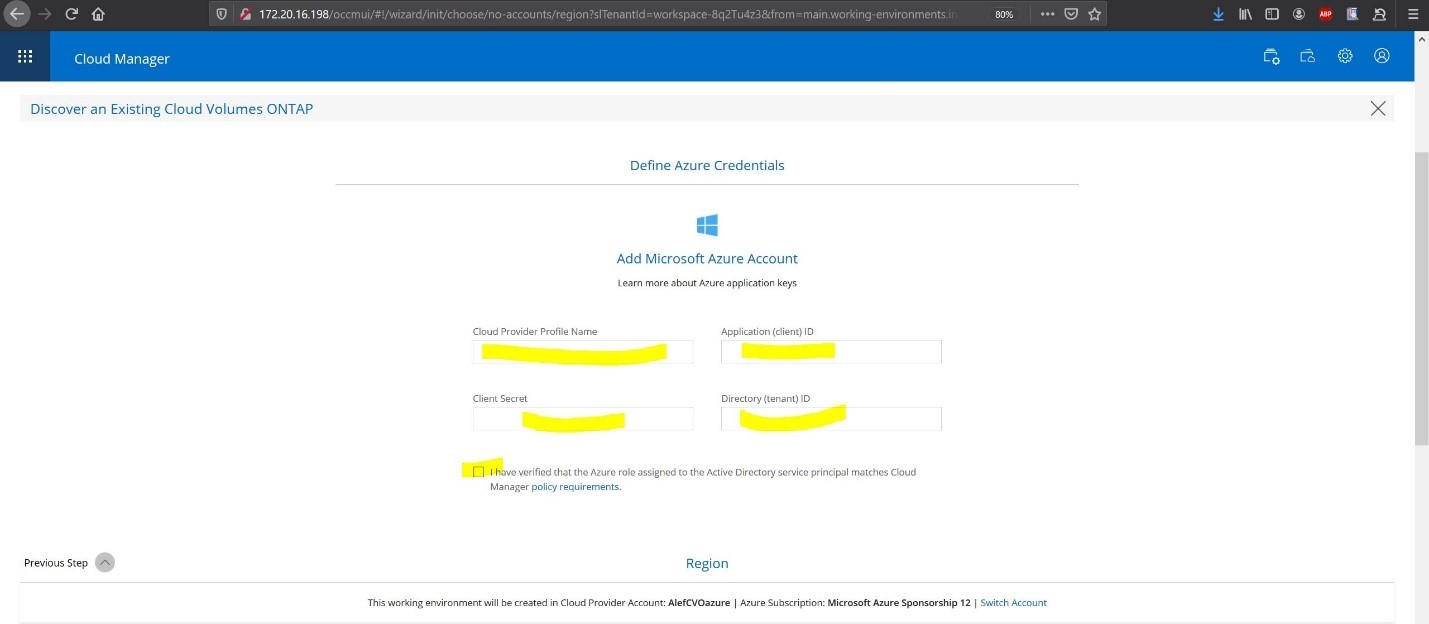Open the Firefox account menu

pos(1299,15)
